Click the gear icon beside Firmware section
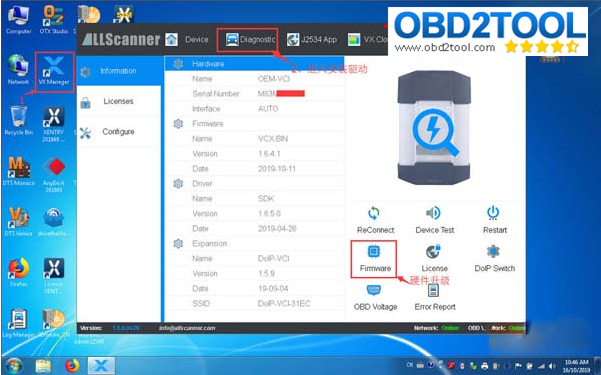Screen dimensions: 601x375 [178, 124]
